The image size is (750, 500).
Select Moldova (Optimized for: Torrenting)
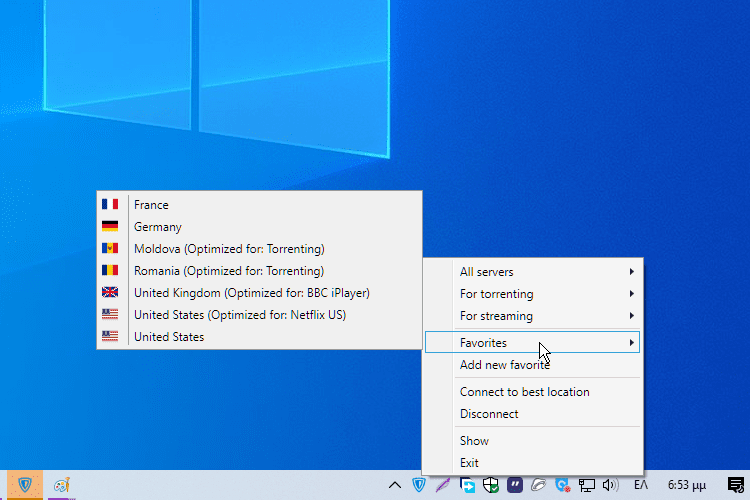point(259,249)
